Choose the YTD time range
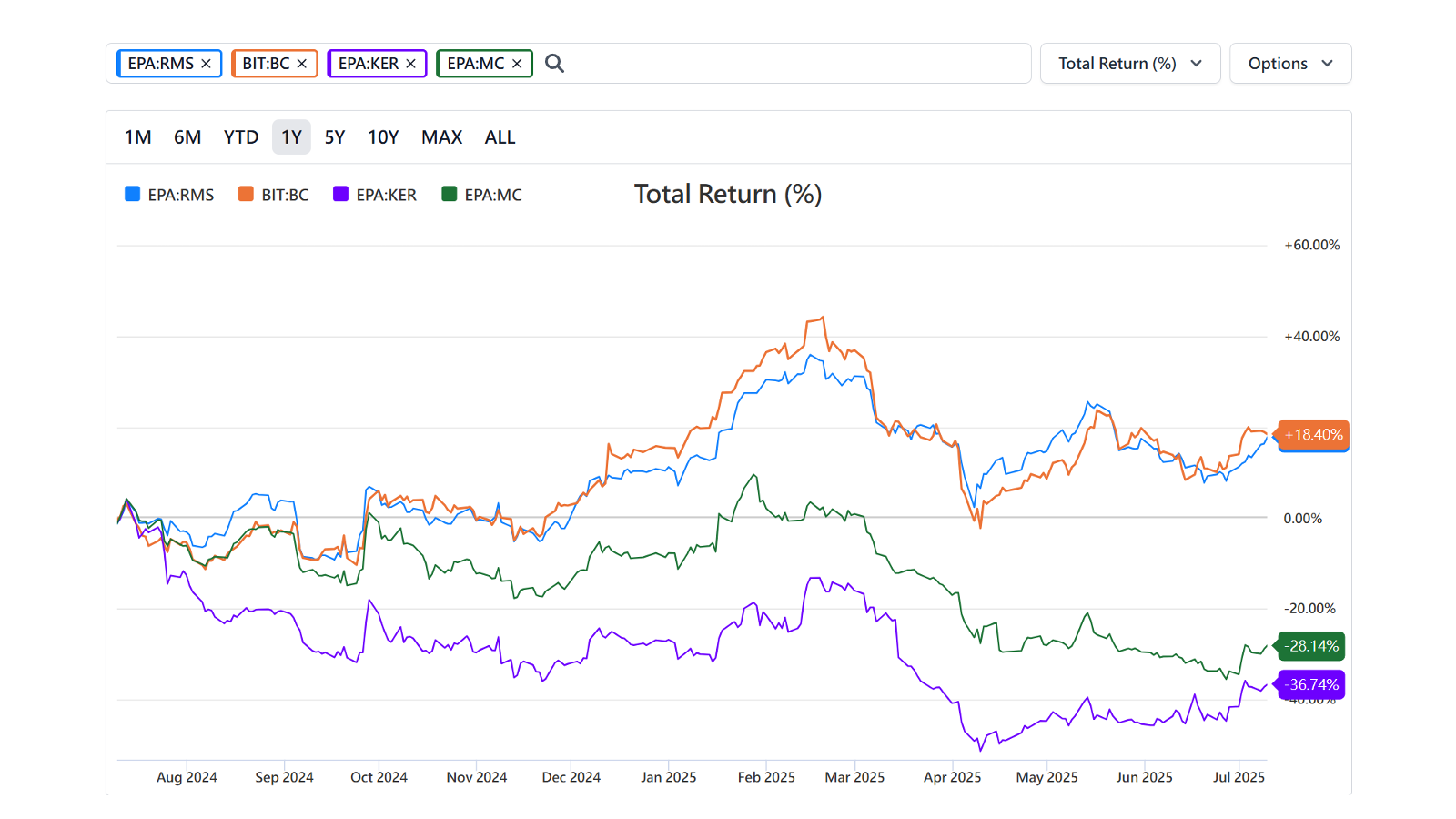Viewport: 1456px width, 819px height. (x=241, y=137)
